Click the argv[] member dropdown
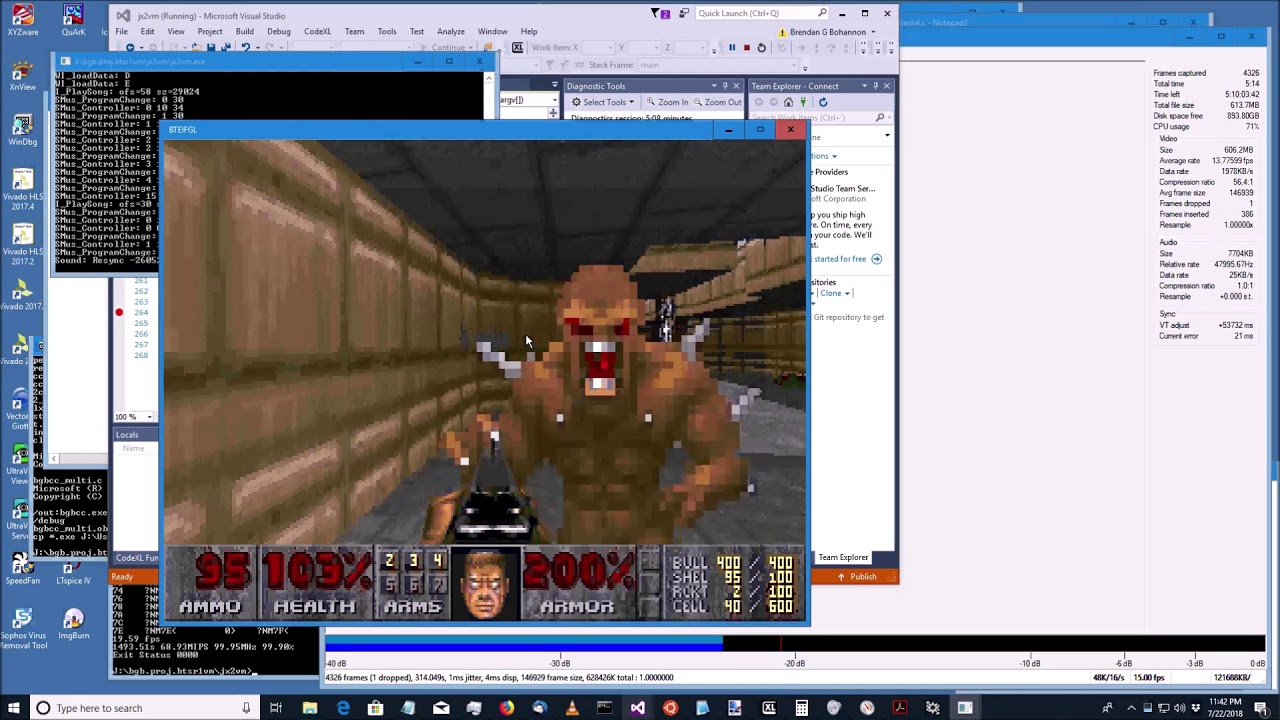 click(527, 100)
